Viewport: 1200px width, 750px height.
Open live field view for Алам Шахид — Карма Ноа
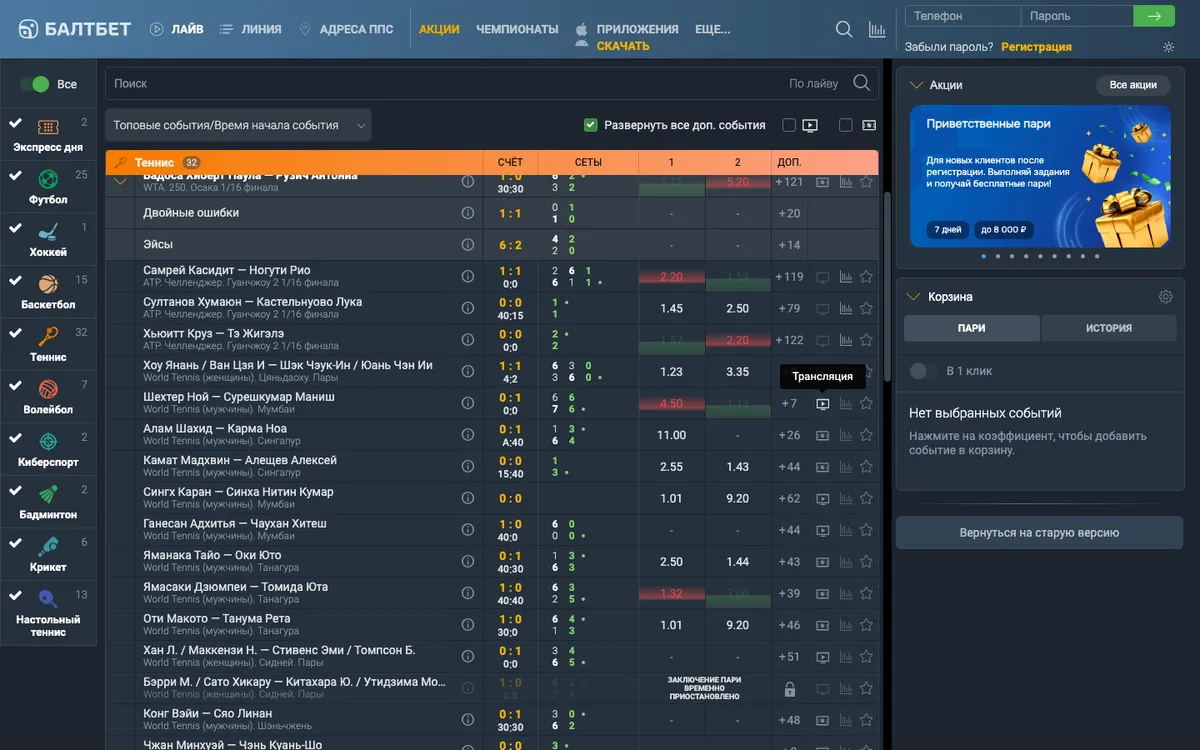pos(823,436)
